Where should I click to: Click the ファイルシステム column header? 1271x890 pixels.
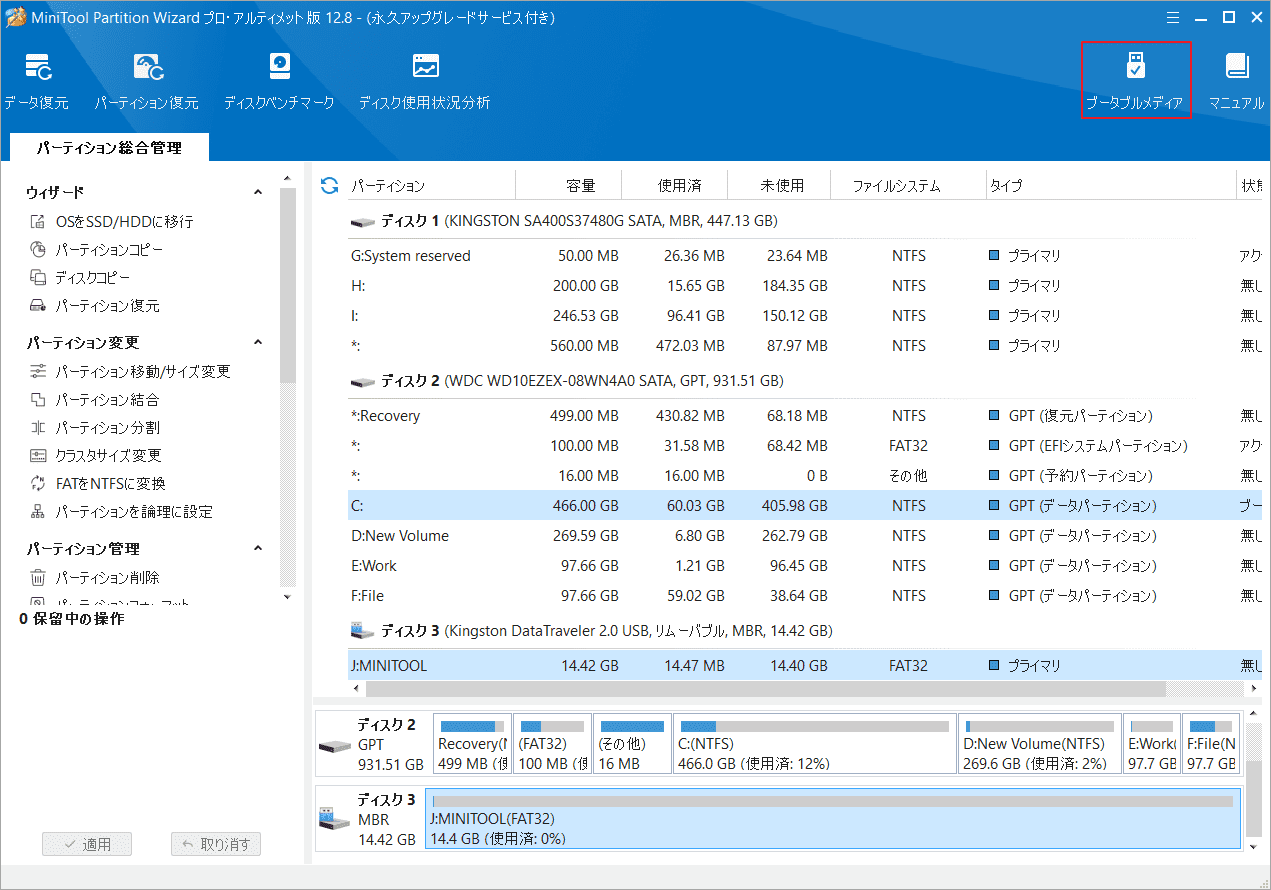point(896,186)
